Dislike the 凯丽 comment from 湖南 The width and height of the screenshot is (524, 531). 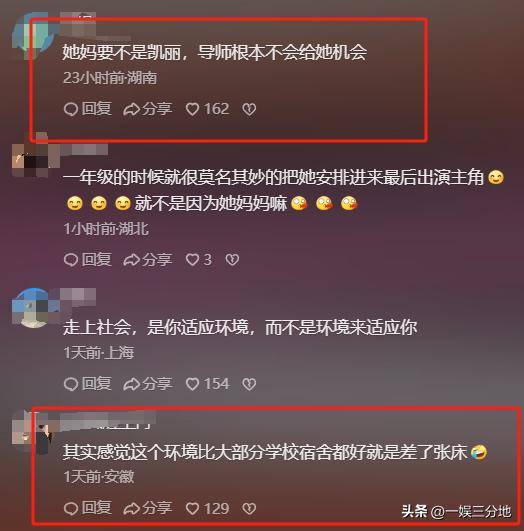249,109
